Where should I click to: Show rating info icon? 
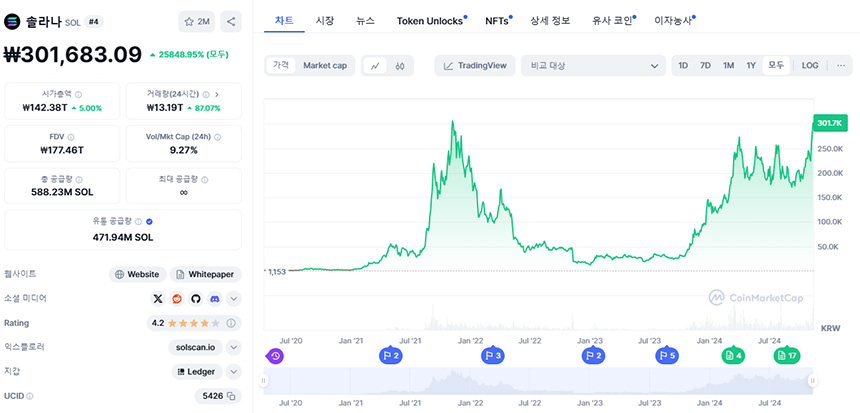click(231, 323)
